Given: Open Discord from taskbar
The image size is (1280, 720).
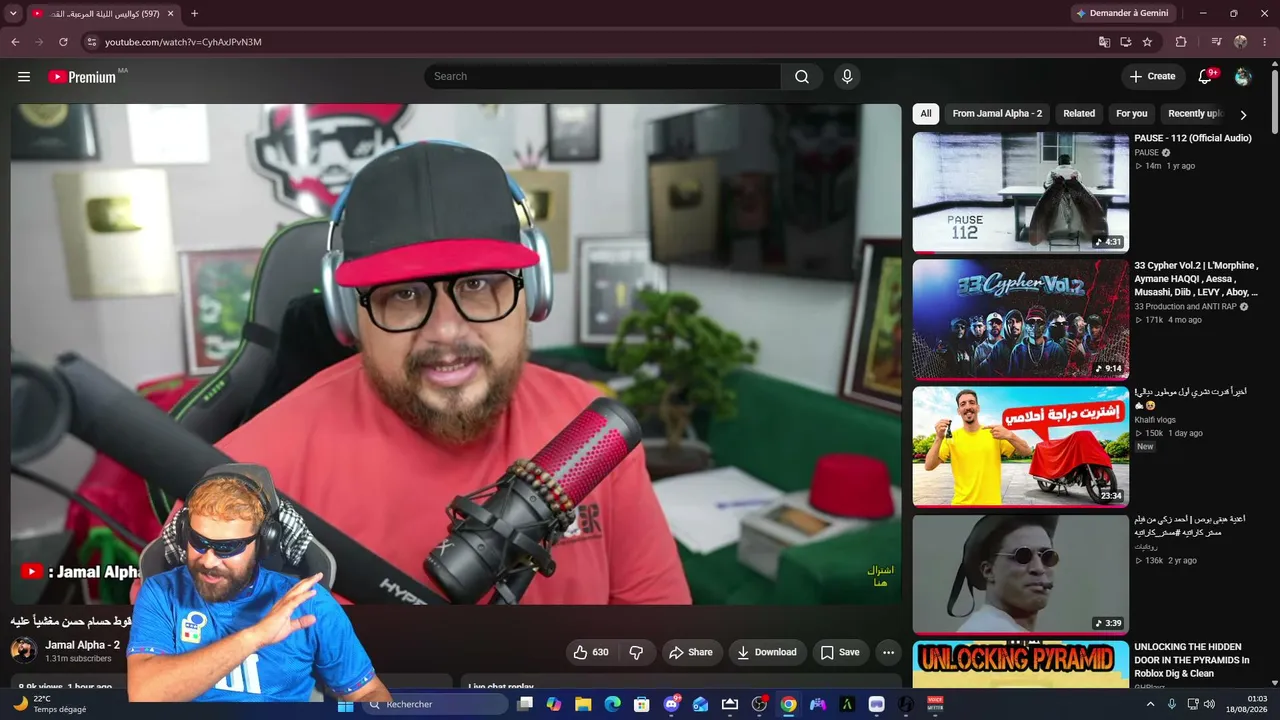Looking at the screenshot, I should tap(671, 705).
